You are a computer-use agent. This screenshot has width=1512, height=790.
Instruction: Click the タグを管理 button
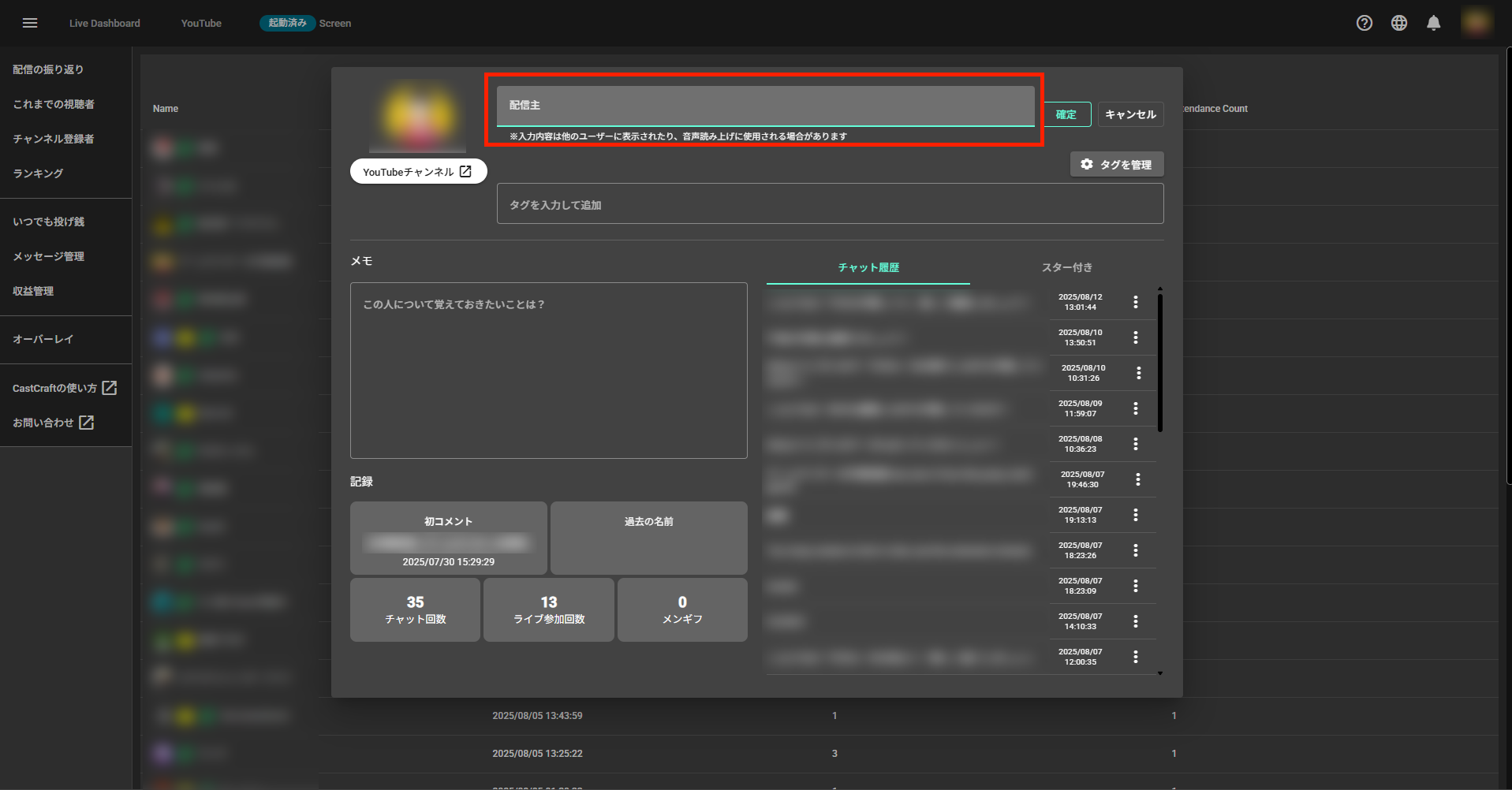tap(1117, 164)
